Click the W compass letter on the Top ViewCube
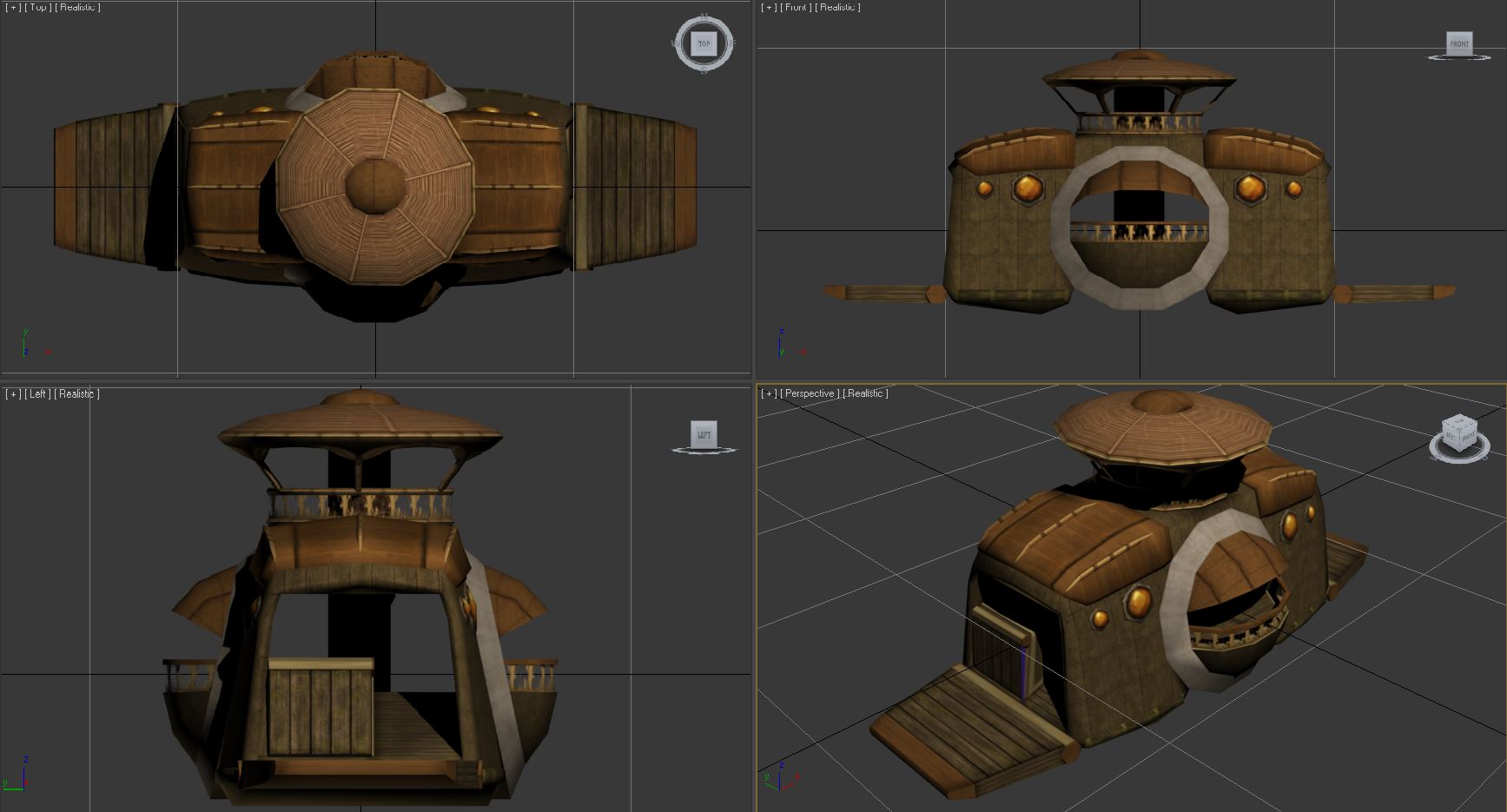1507x812 pixels. click(676, 43)
